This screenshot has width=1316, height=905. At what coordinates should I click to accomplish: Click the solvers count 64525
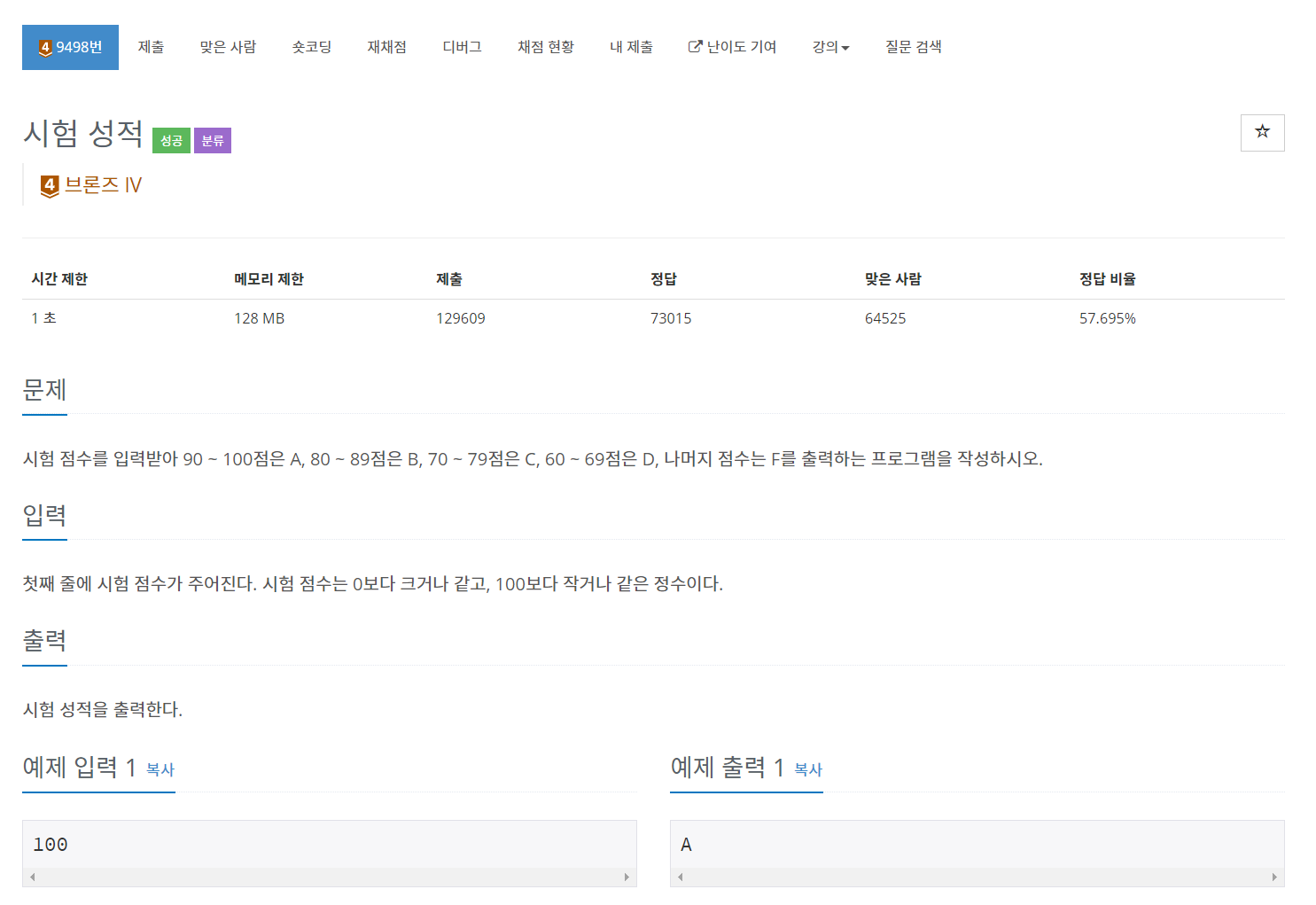[x=885, y=318]
